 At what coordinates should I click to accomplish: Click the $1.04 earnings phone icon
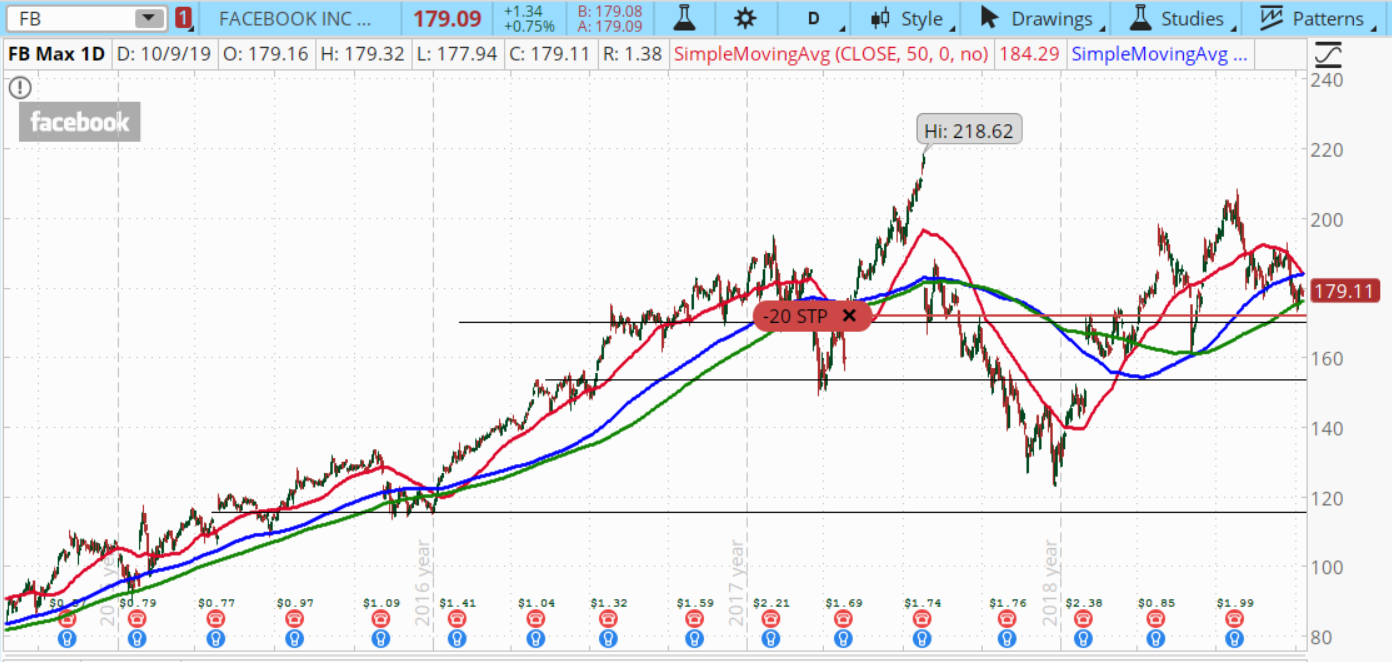pyautogui.click(x=537, y=619)
